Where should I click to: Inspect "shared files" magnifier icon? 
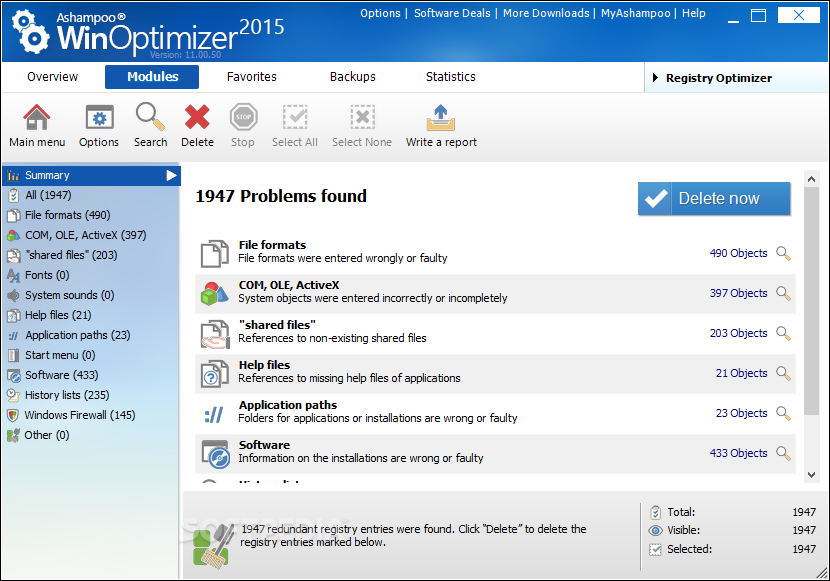(783, 333)
